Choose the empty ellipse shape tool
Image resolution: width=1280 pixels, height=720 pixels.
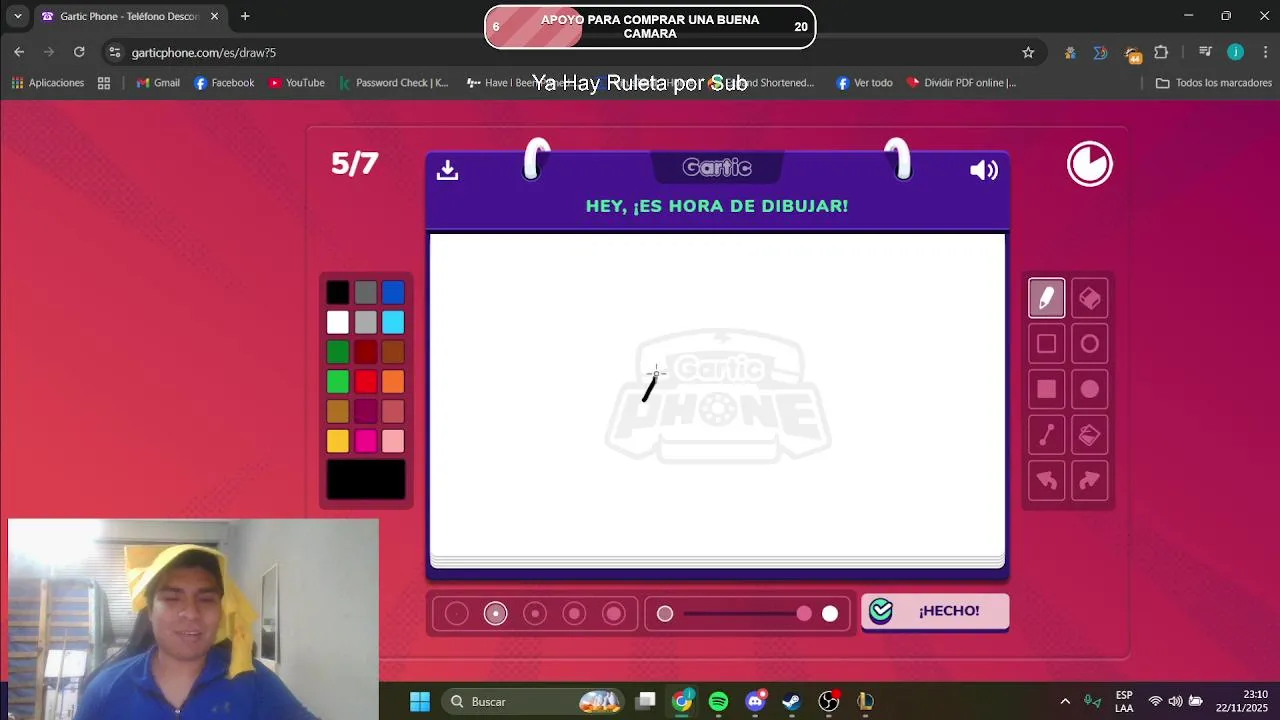1090,344
